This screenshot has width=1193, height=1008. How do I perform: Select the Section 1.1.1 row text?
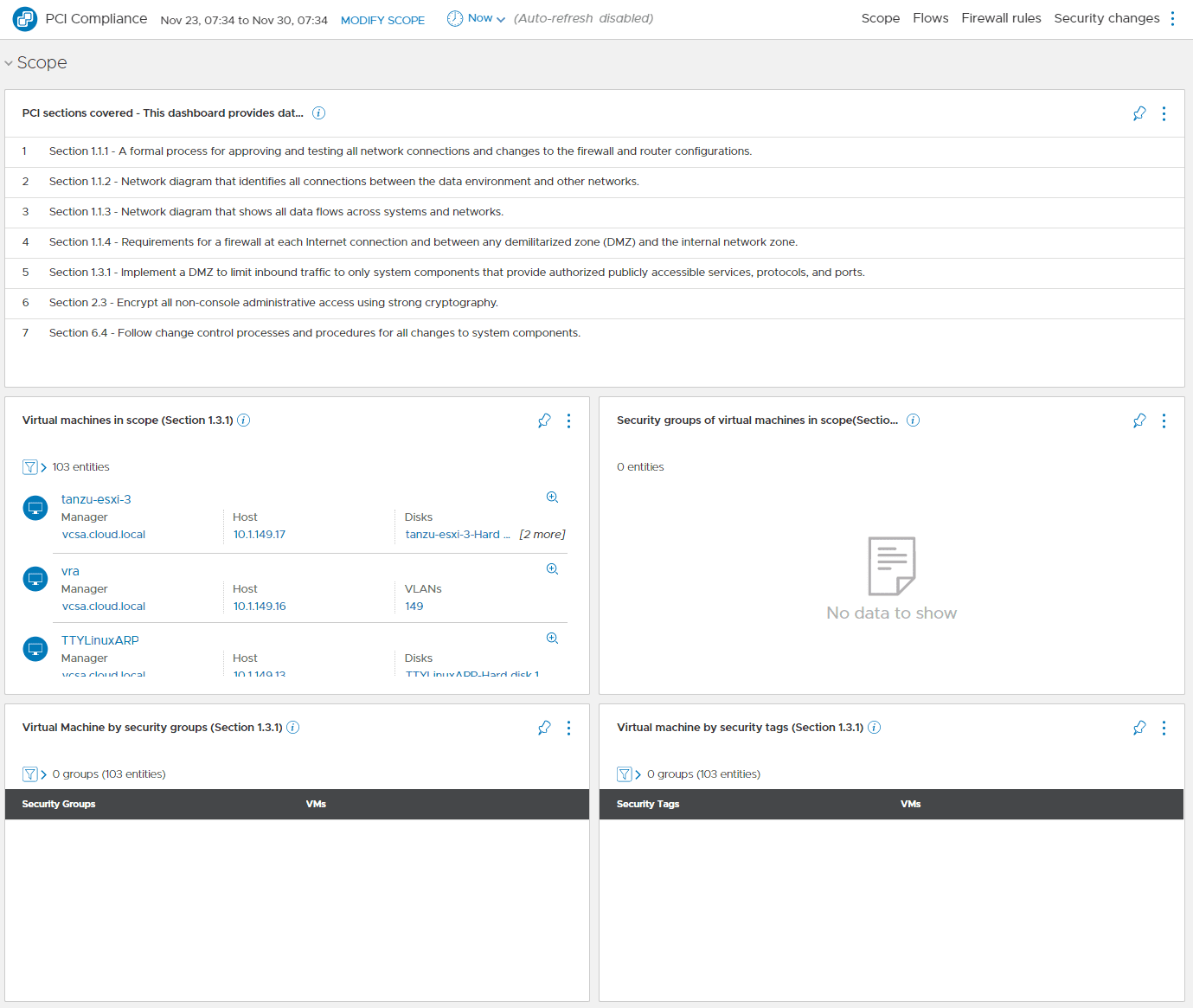pos(401,151)
